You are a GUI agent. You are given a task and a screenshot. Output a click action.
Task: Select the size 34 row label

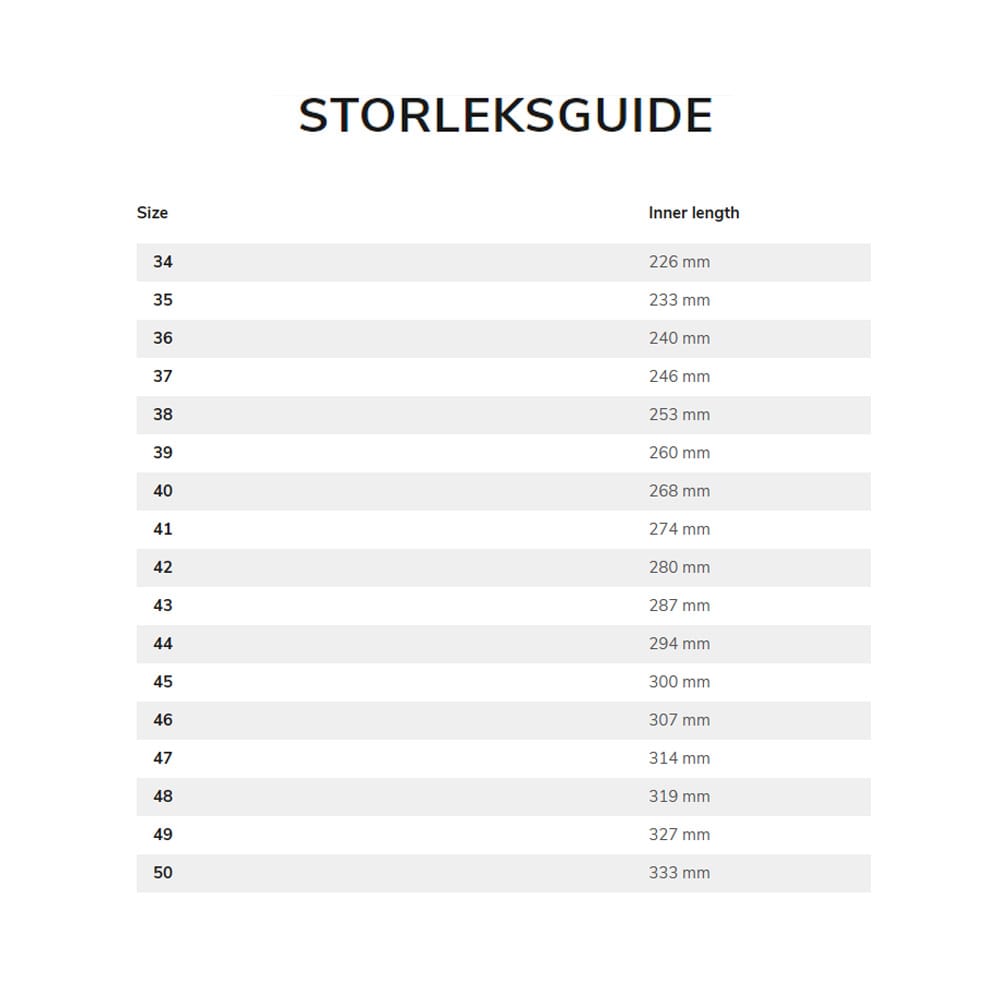(x=163, y=262)
